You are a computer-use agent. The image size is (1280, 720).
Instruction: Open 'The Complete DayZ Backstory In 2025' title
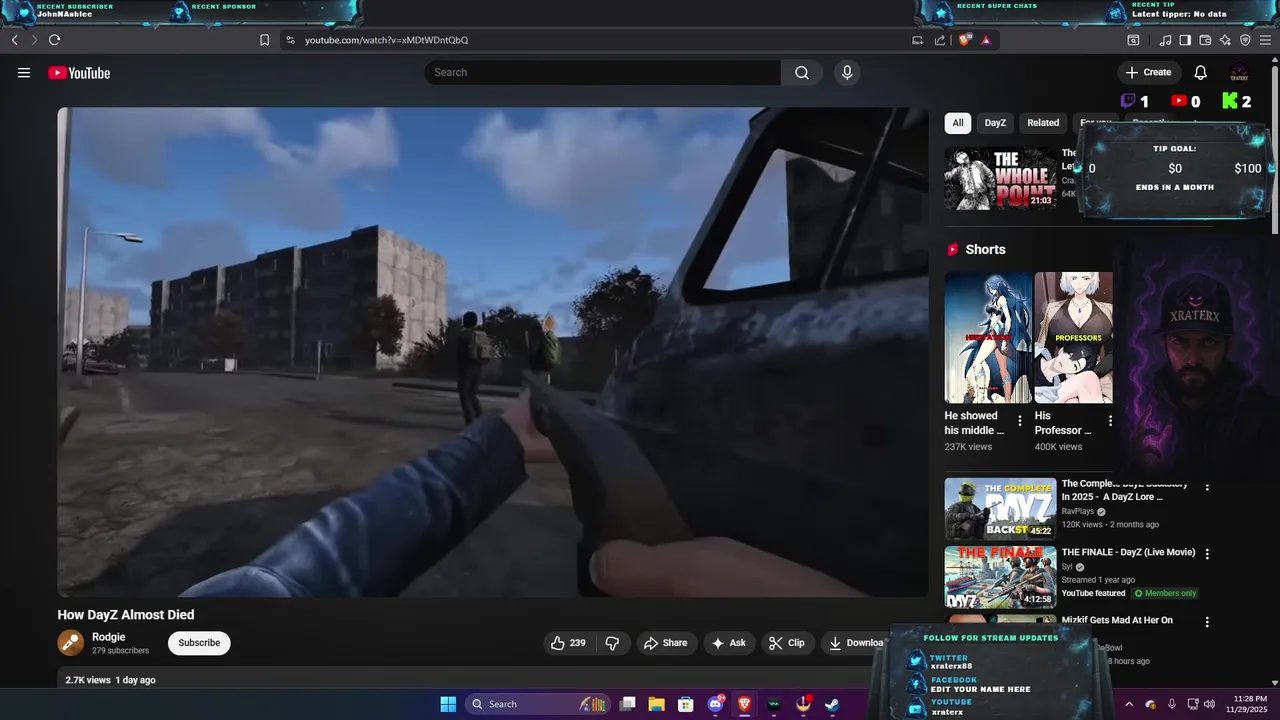[1125, 490]
